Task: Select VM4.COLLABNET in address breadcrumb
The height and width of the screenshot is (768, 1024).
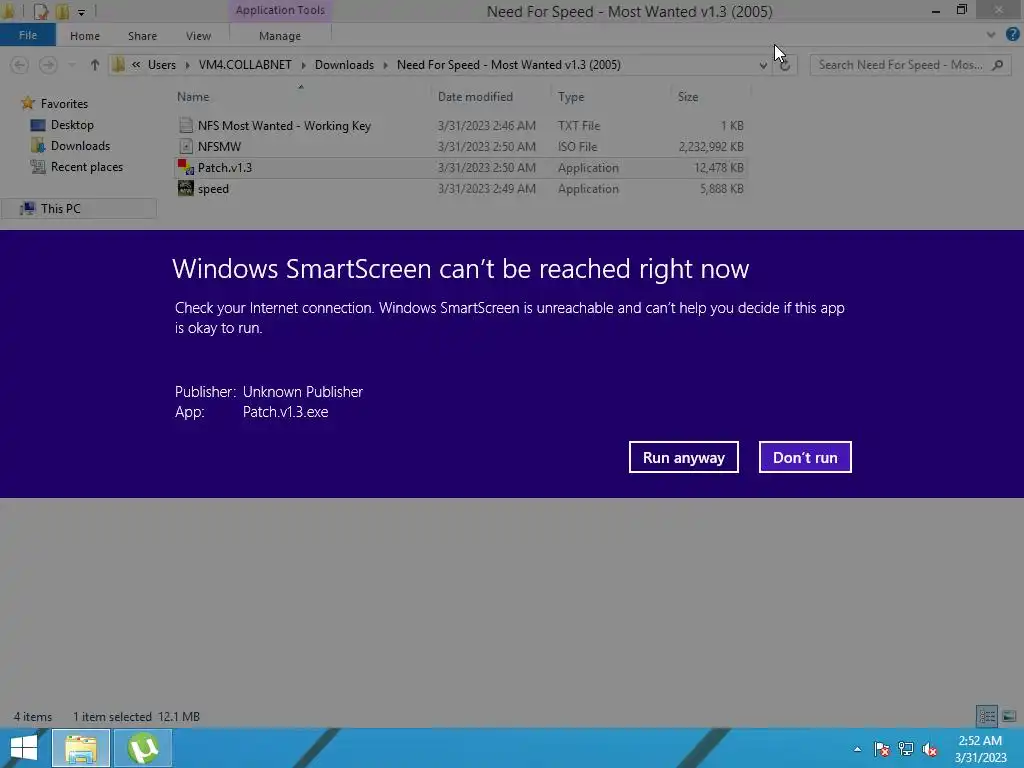Action: [245, 65]
